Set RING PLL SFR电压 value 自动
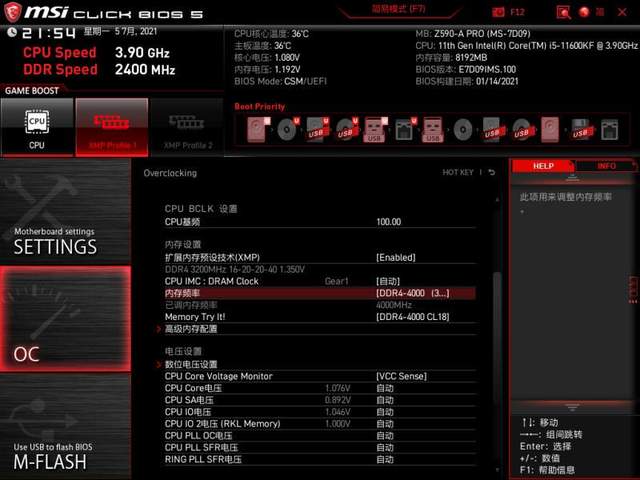The height and width of the screenshot is (480, 640). pyautogui.click(x=385, y=459)
